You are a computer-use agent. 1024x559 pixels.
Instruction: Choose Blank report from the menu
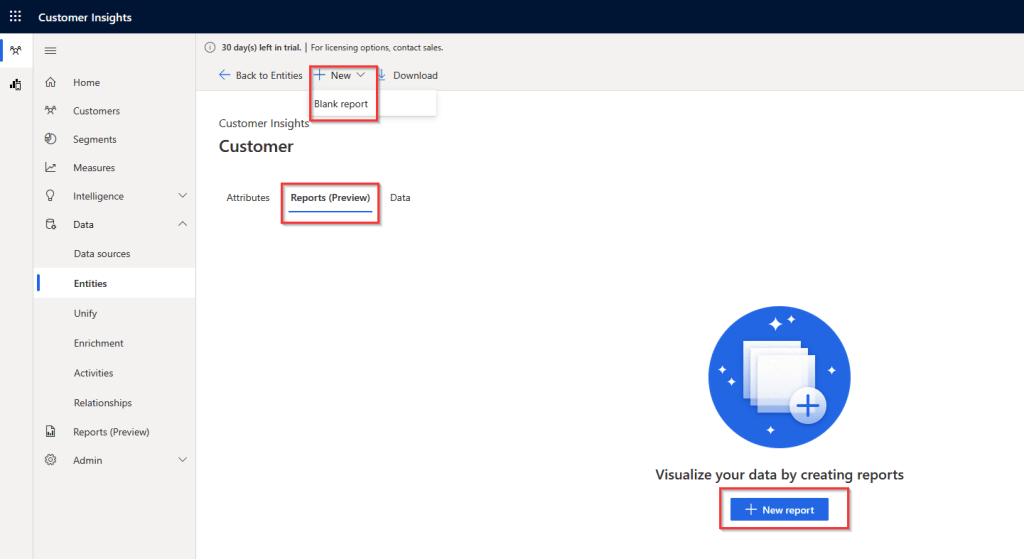(341, 104)
